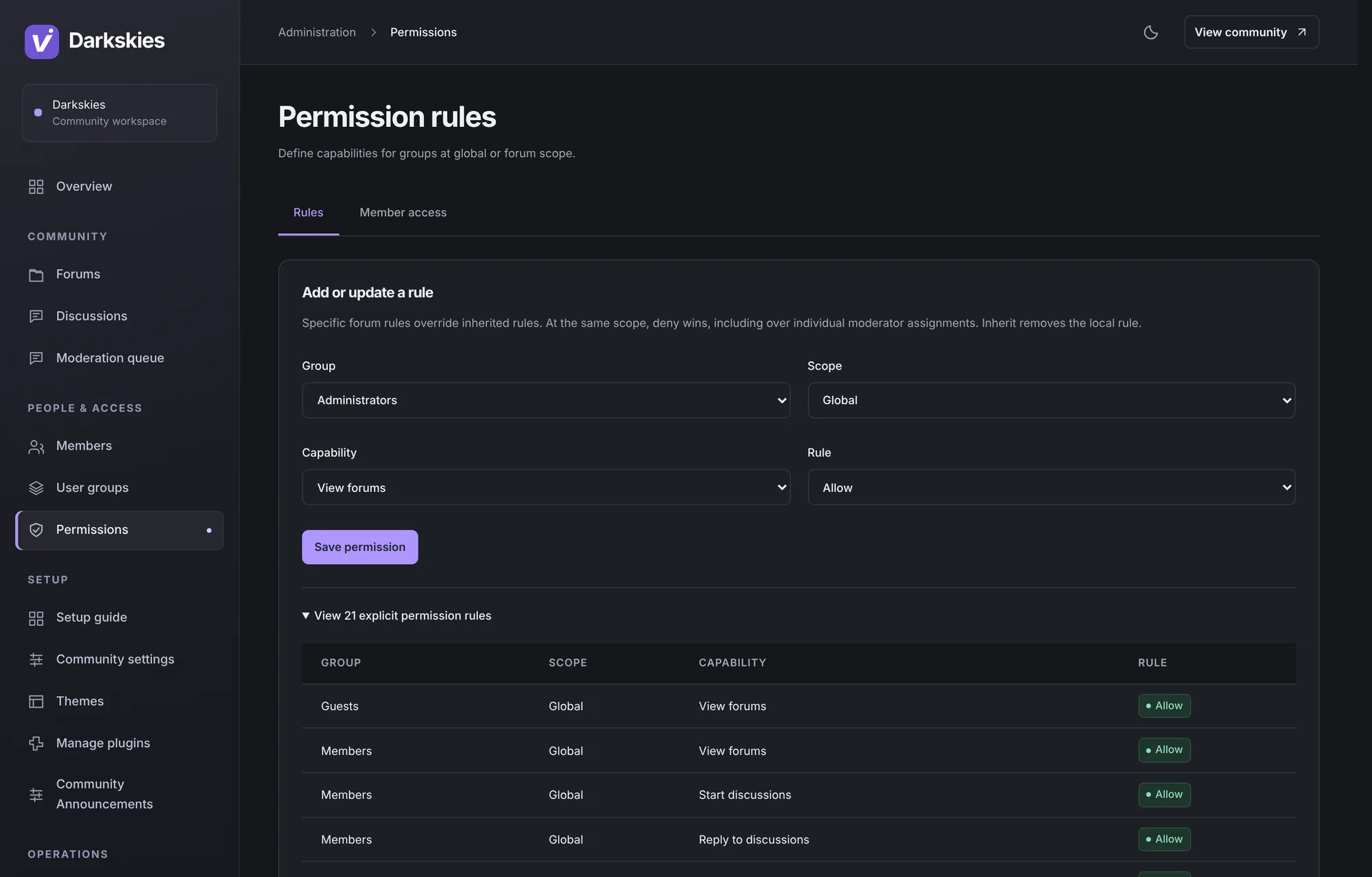
Task: Click the Allow badge for Start discussions
Action: coord(1164,795)
